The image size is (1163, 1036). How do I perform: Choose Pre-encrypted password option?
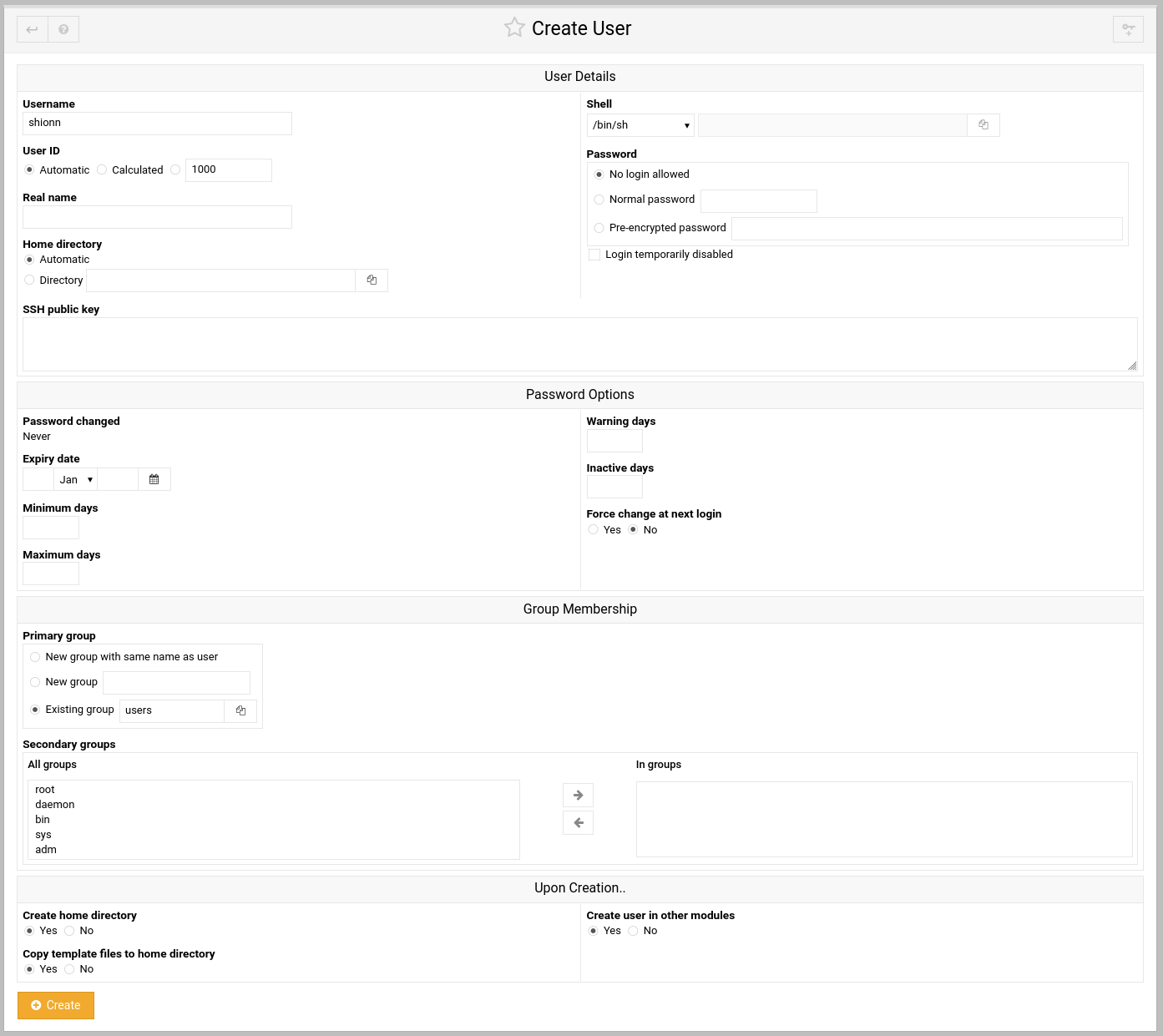coord(599,228)
